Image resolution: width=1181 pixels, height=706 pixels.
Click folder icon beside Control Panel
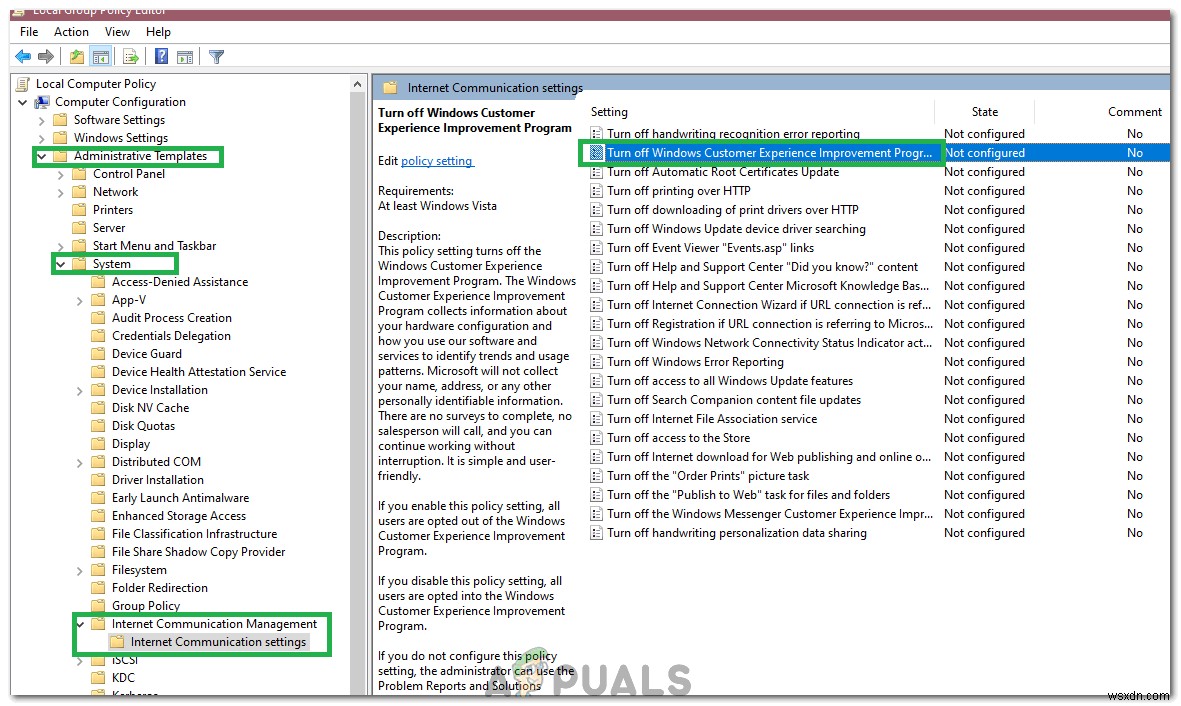pyautogui.click(x=79, y=174)
